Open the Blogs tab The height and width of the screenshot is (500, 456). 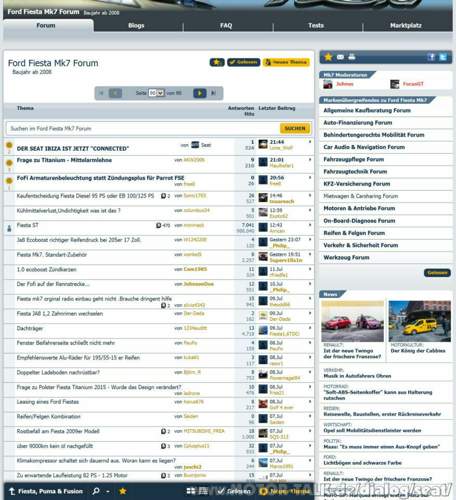pyautogui.click(x=136, y=25)
